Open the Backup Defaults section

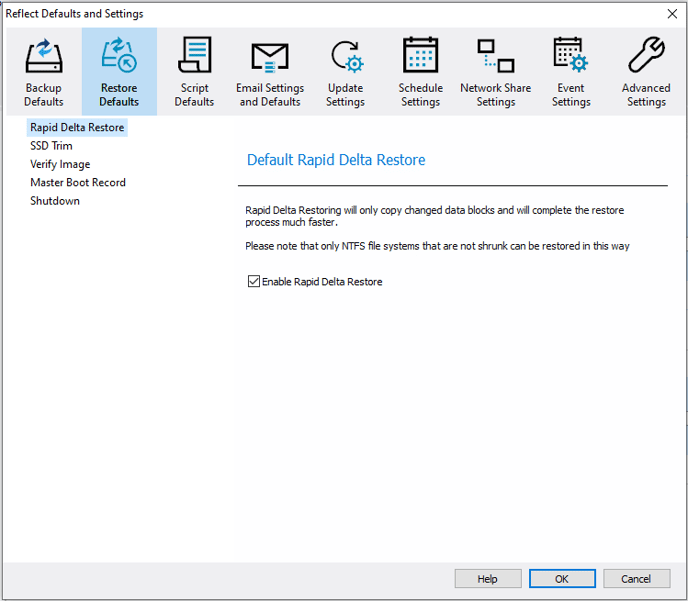pos(44,72)
